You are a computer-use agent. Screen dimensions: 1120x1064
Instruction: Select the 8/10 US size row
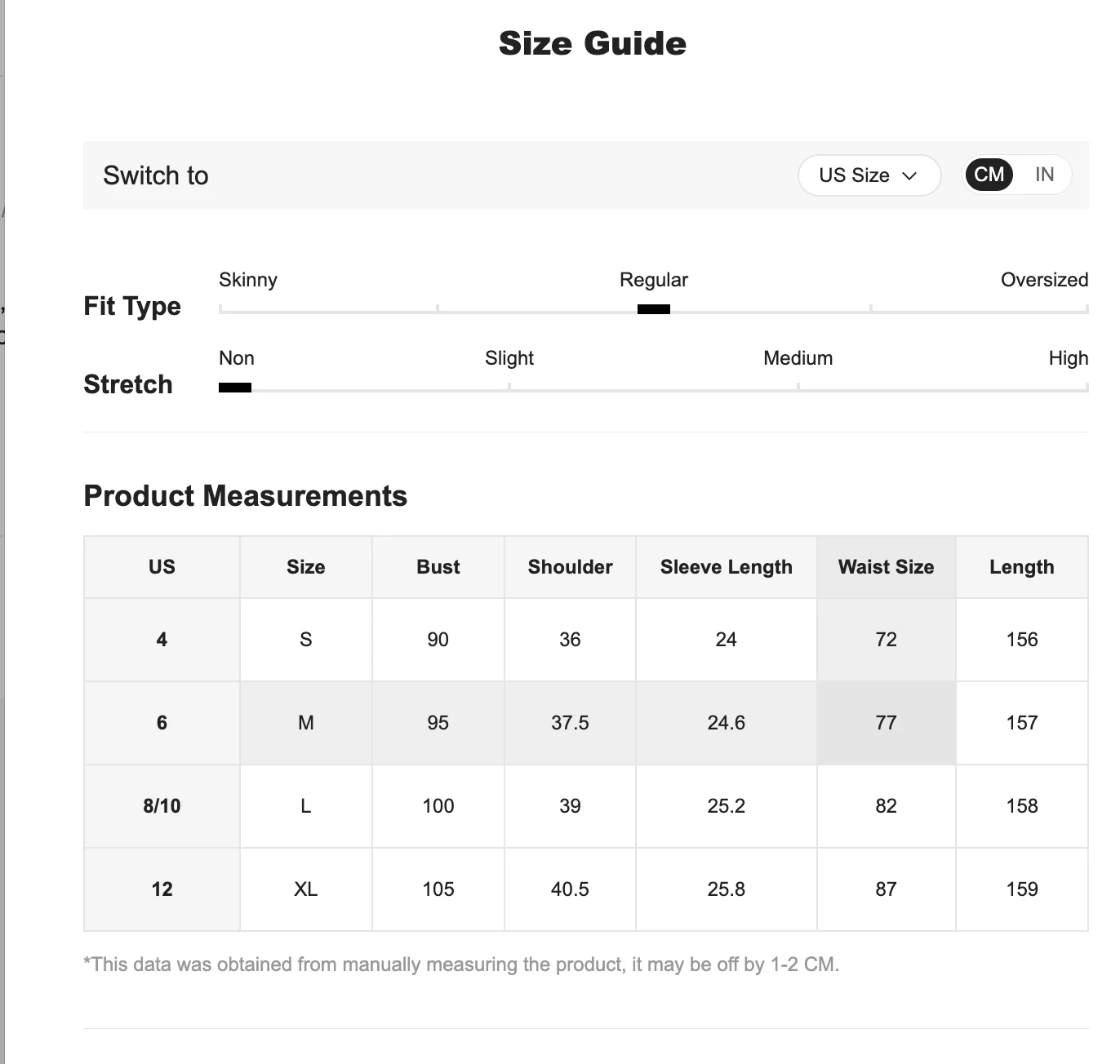[x=162, y=806]
